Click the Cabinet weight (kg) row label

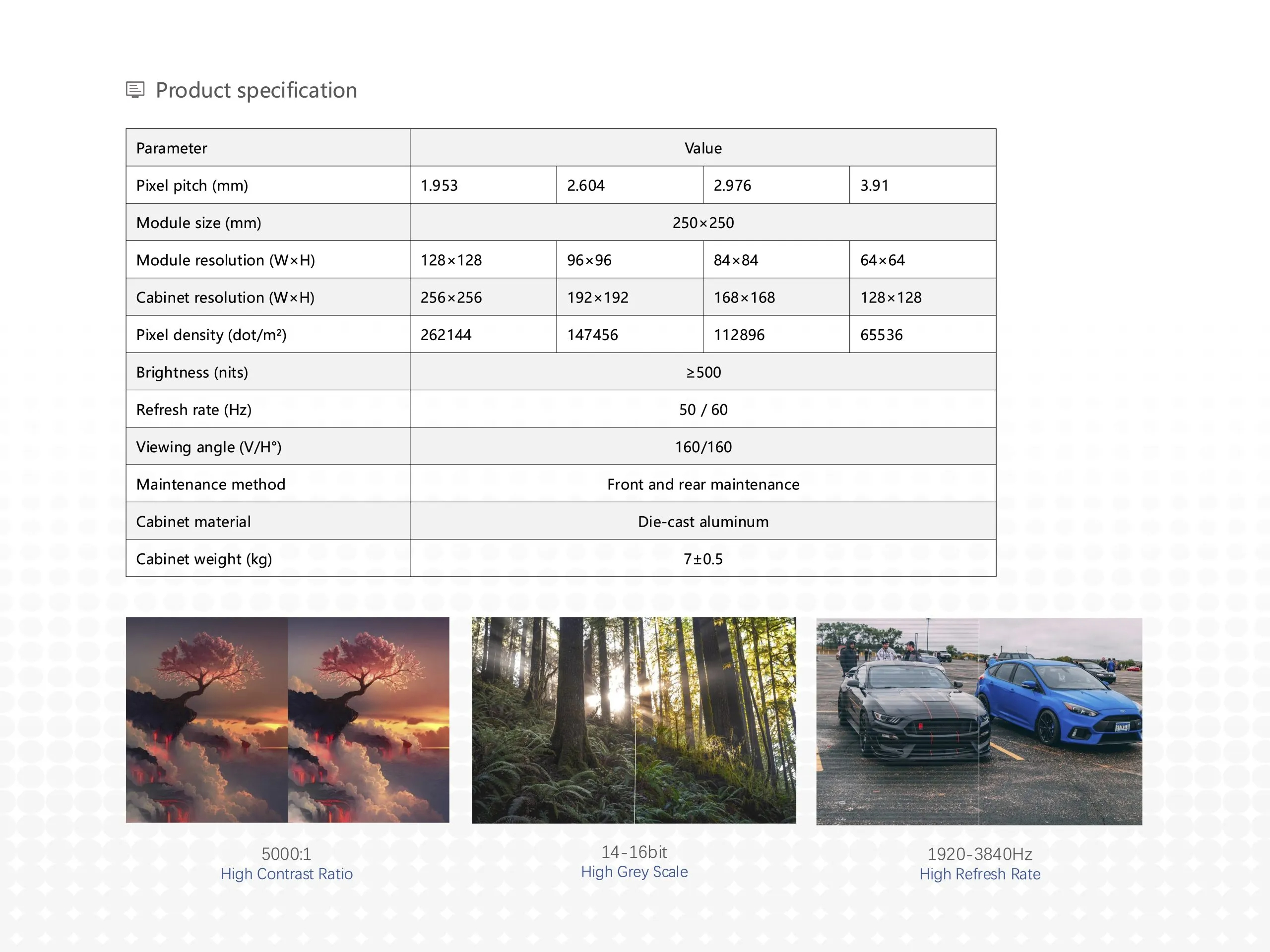coord(204,559)
